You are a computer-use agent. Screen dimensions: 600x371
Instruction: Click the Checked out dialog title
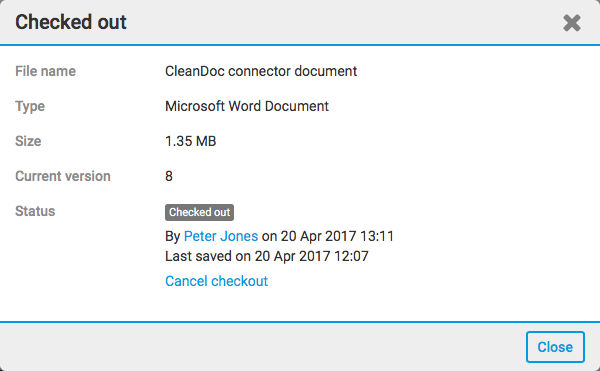click(x=71, y=22)
